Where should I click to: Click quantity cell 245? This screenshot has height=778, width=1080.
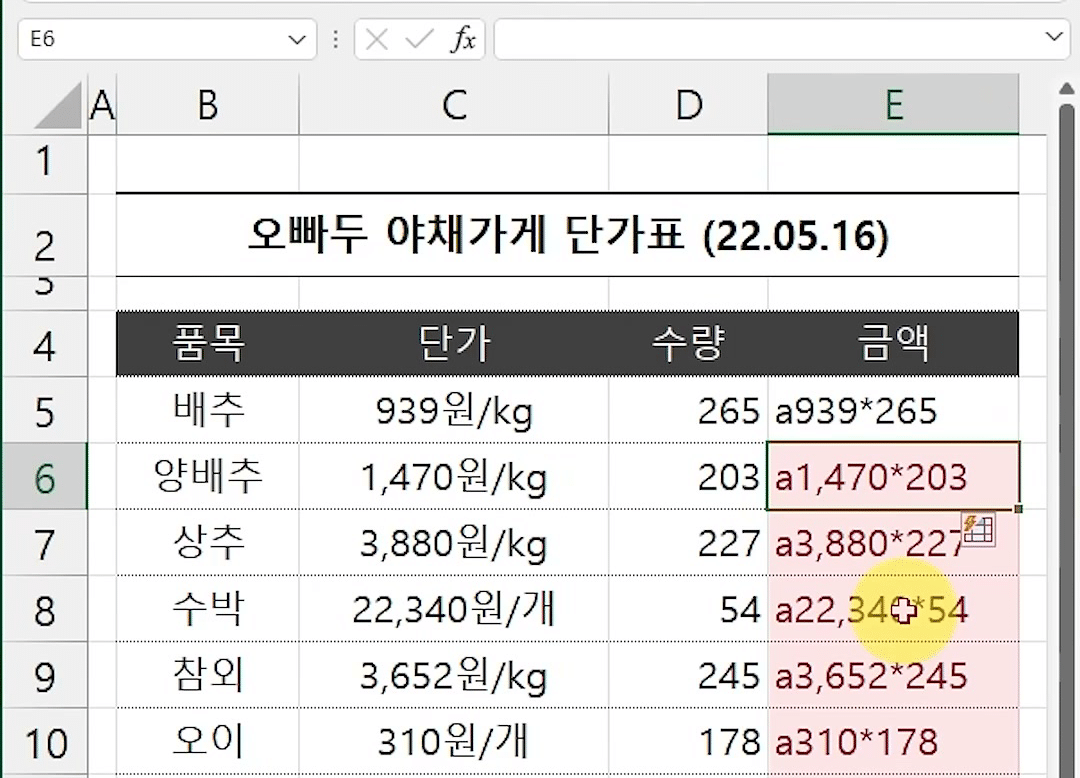tap(689, 675)
